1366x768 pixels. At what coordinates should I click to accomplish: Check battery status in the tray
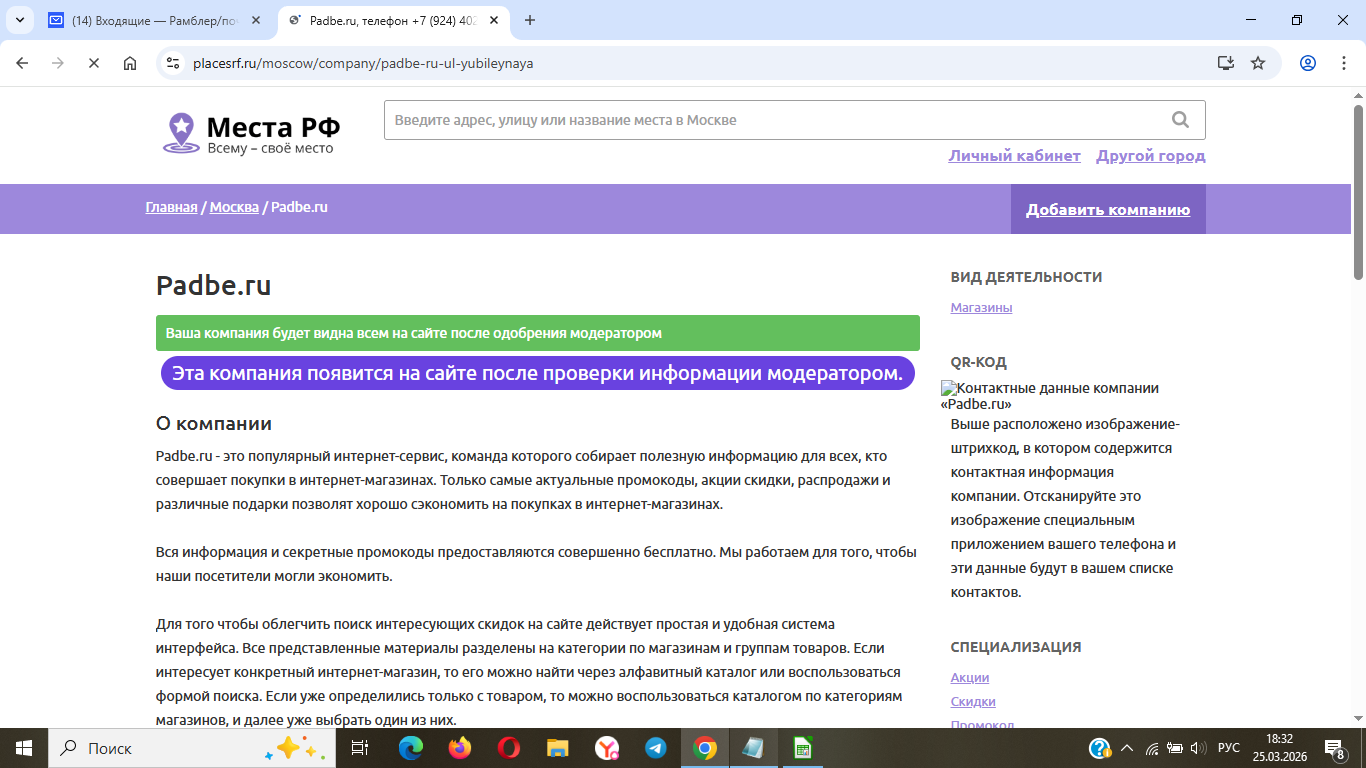coord(1175,748)
